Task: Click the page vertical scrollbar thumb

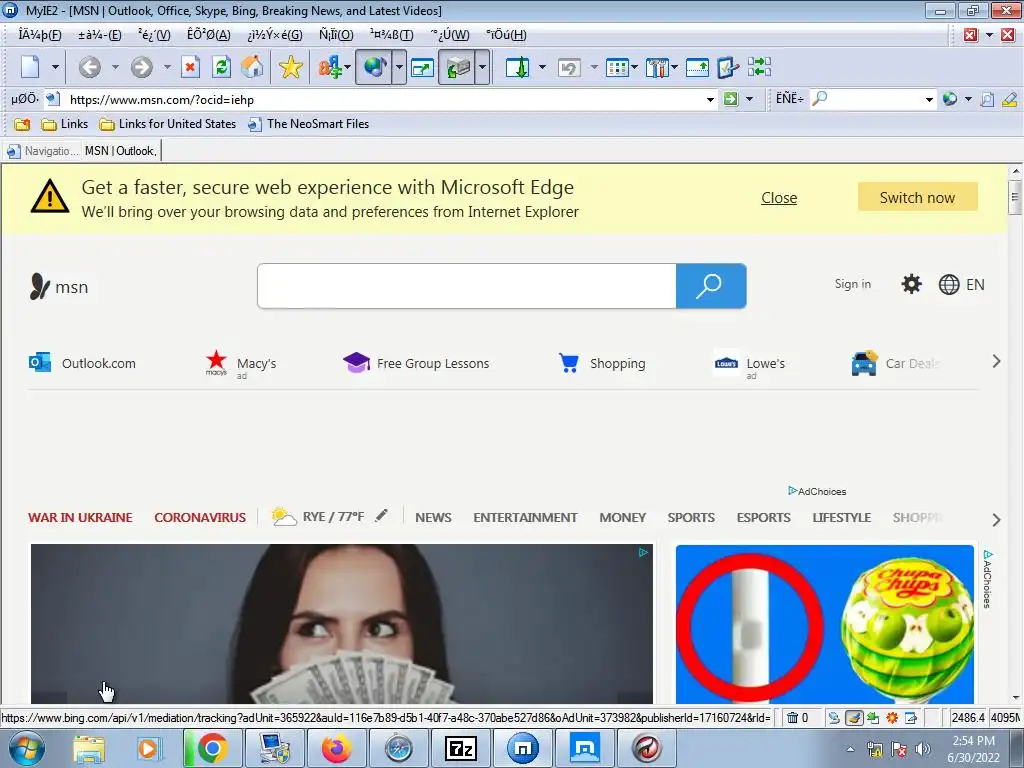Action: (1015, 198)
